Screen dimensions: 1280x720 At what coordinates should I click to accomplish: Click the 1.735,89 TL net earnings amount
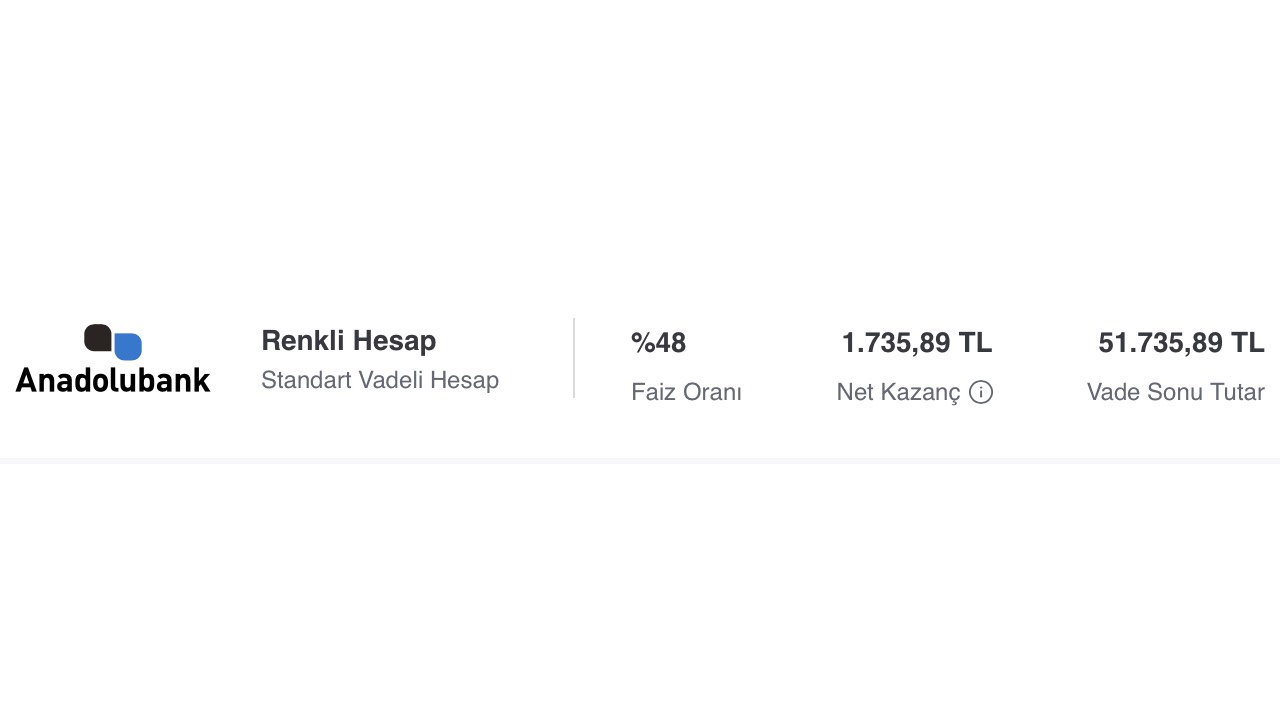point(916,343)
